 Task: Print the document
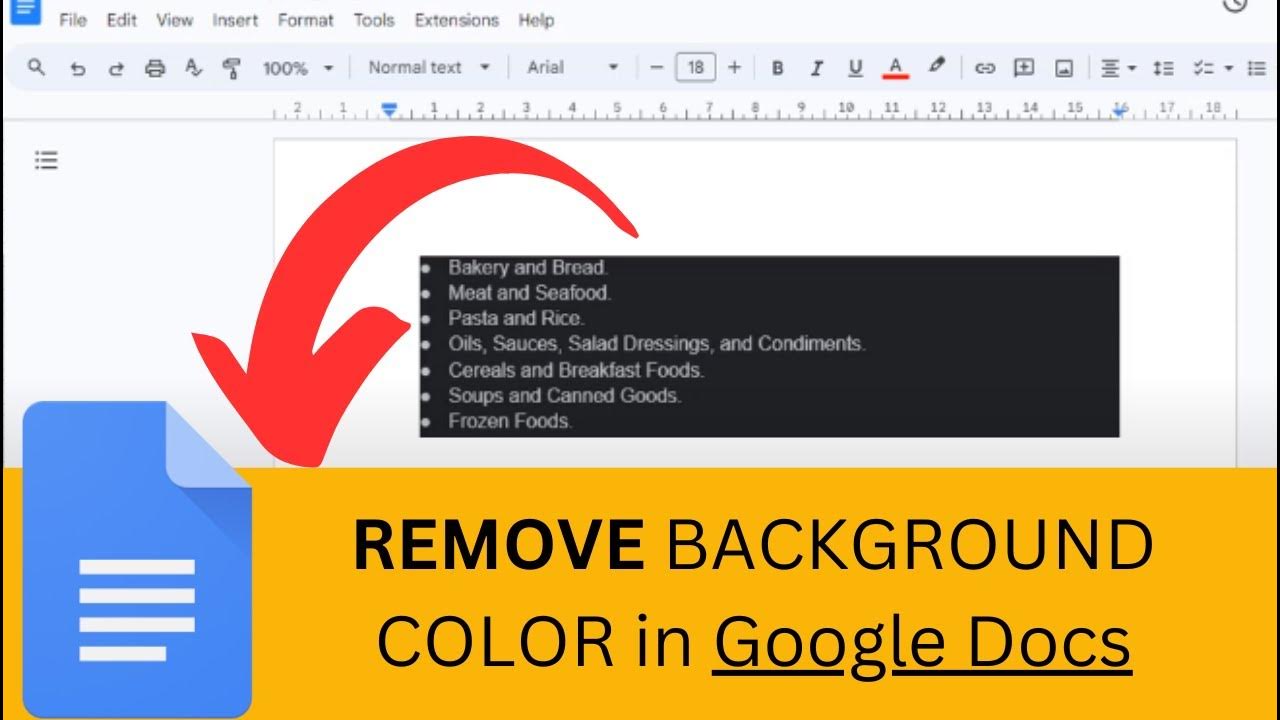[155, 69]
